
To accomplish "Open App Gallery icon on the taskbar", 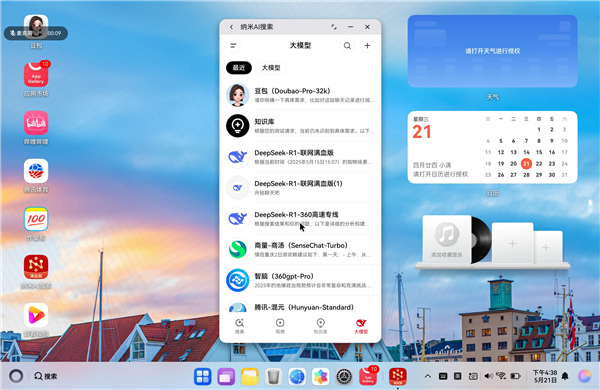I will tap(368, 377).
